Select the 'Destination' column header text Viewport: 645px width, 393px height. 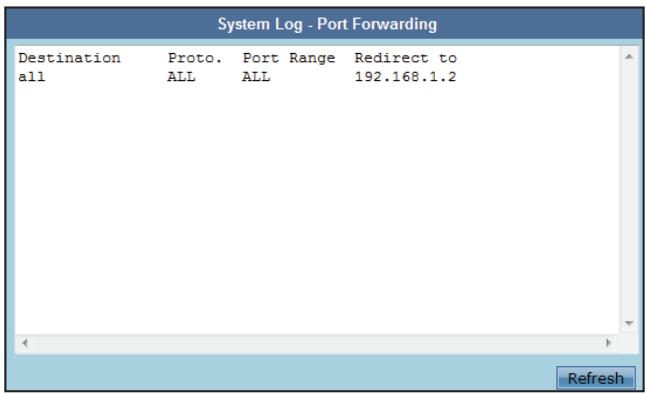70,58
